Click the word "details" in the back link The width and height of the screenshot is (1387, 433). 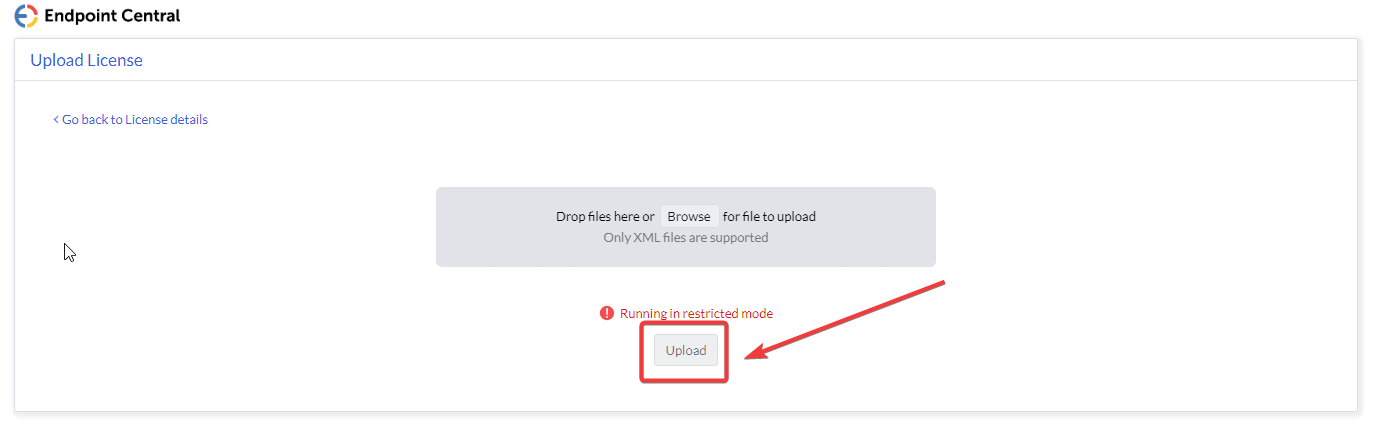pyautogui.click(x=188, y=120)
